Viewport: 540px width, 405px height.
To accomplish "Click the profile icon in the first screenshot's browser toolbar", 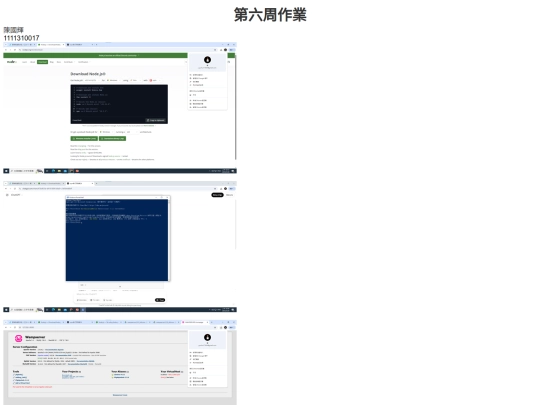I will click(226, 50).
